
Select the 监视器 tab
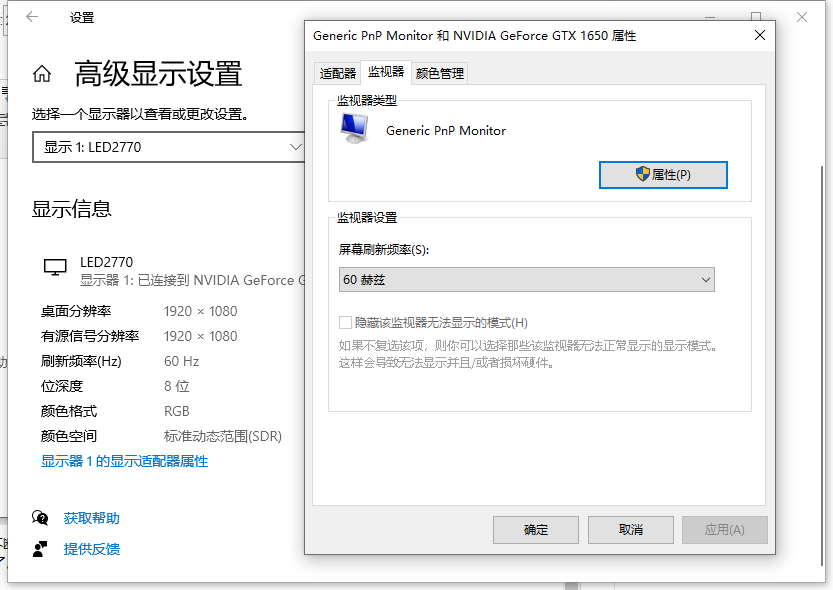tap(385, 72)
